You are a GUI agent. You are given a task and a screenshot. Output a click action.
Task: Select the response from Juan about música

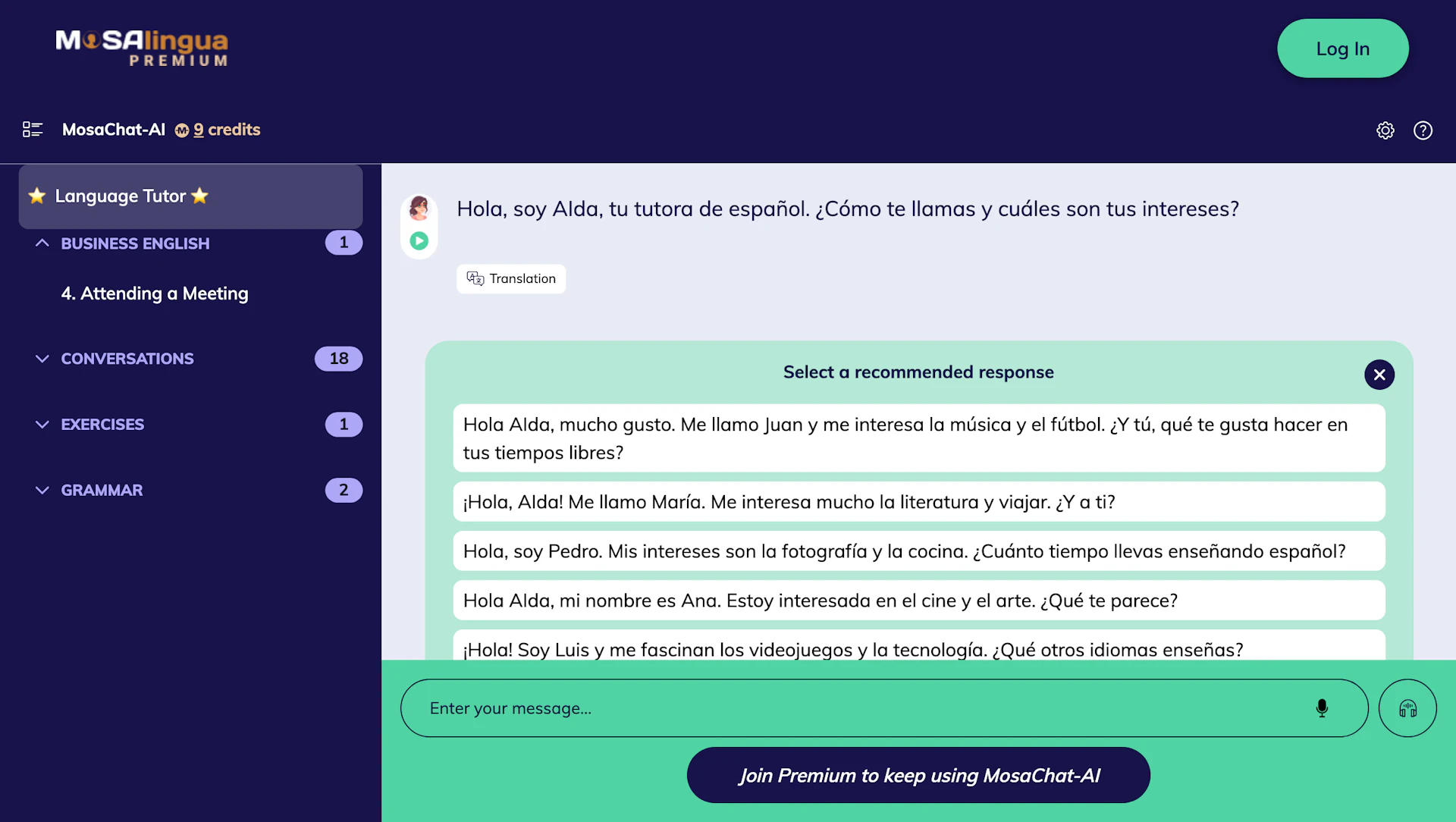tap(919, 438)
